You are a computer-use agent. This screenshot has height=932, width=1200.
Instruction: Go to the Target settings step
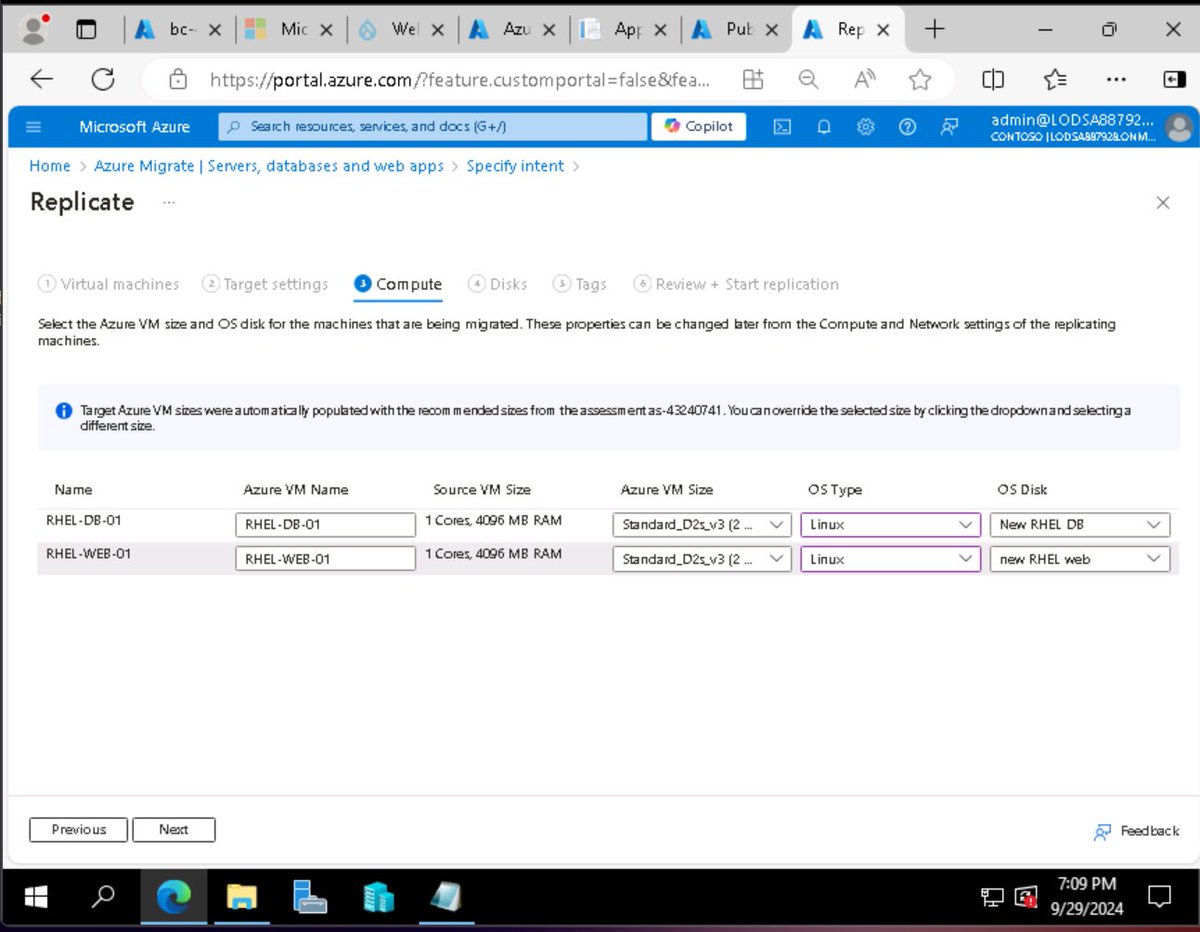pyautogui.click(x=265, y=284)
